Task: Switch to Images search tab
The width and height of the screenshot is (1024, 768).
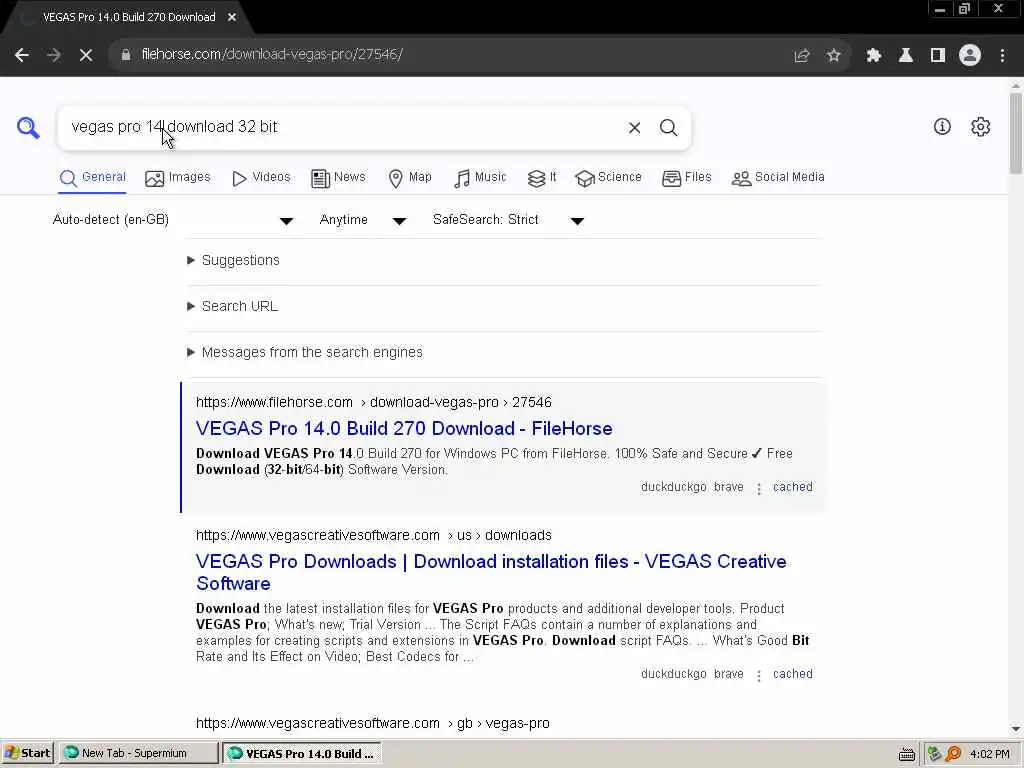Action: coord(178,178)
